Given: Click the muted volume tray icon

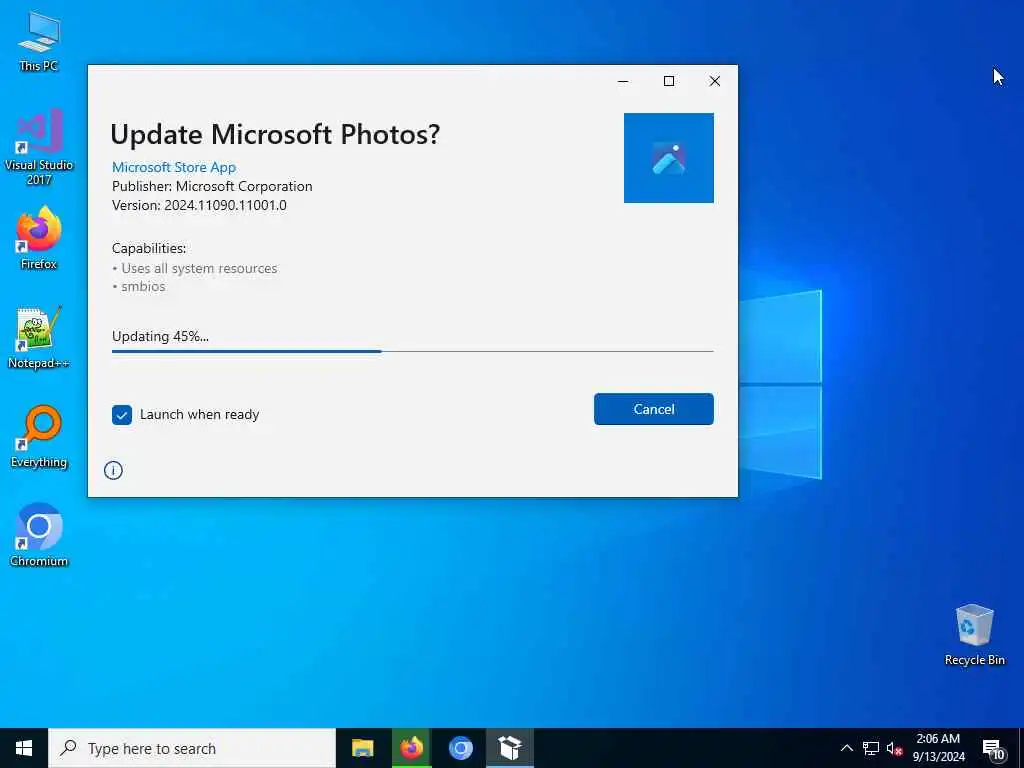Looking at the screenshot, I should tap(894, 748).
